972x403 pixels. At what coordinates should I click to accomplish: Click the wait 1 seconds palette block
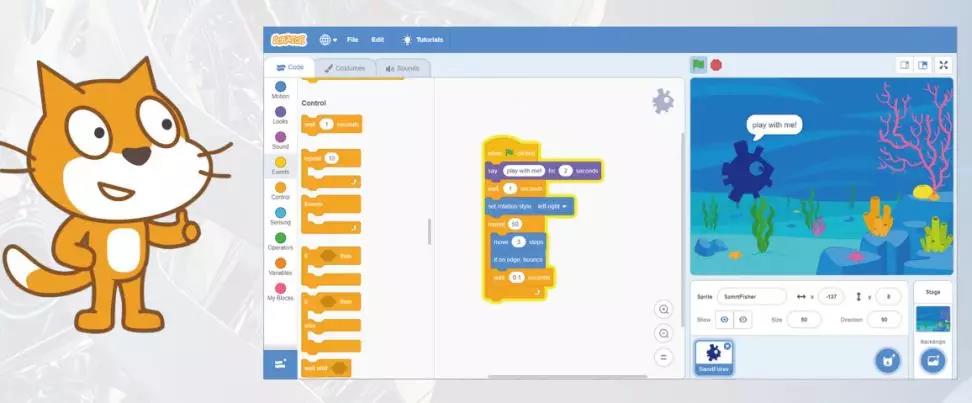(x=332, y=125)
